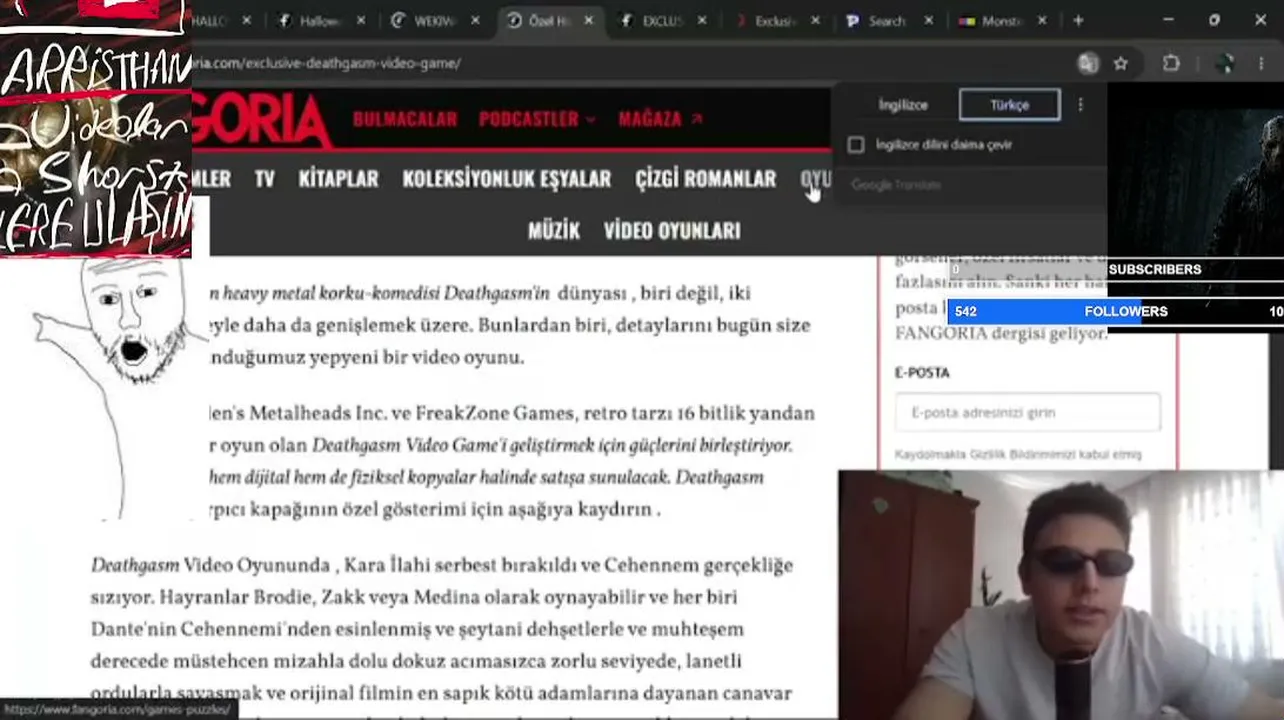This screenshot has height=720, width=1284.
Task: Open the MÜZİK navigation item
Action: [x=554, y=231]
